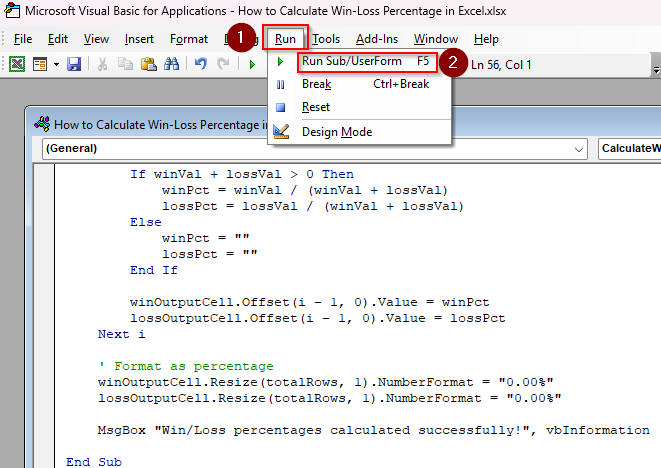Image resolution: width=661 pixels, height=468 pixels.
Task: Open the Format menu
Action: tap(189, 39)
